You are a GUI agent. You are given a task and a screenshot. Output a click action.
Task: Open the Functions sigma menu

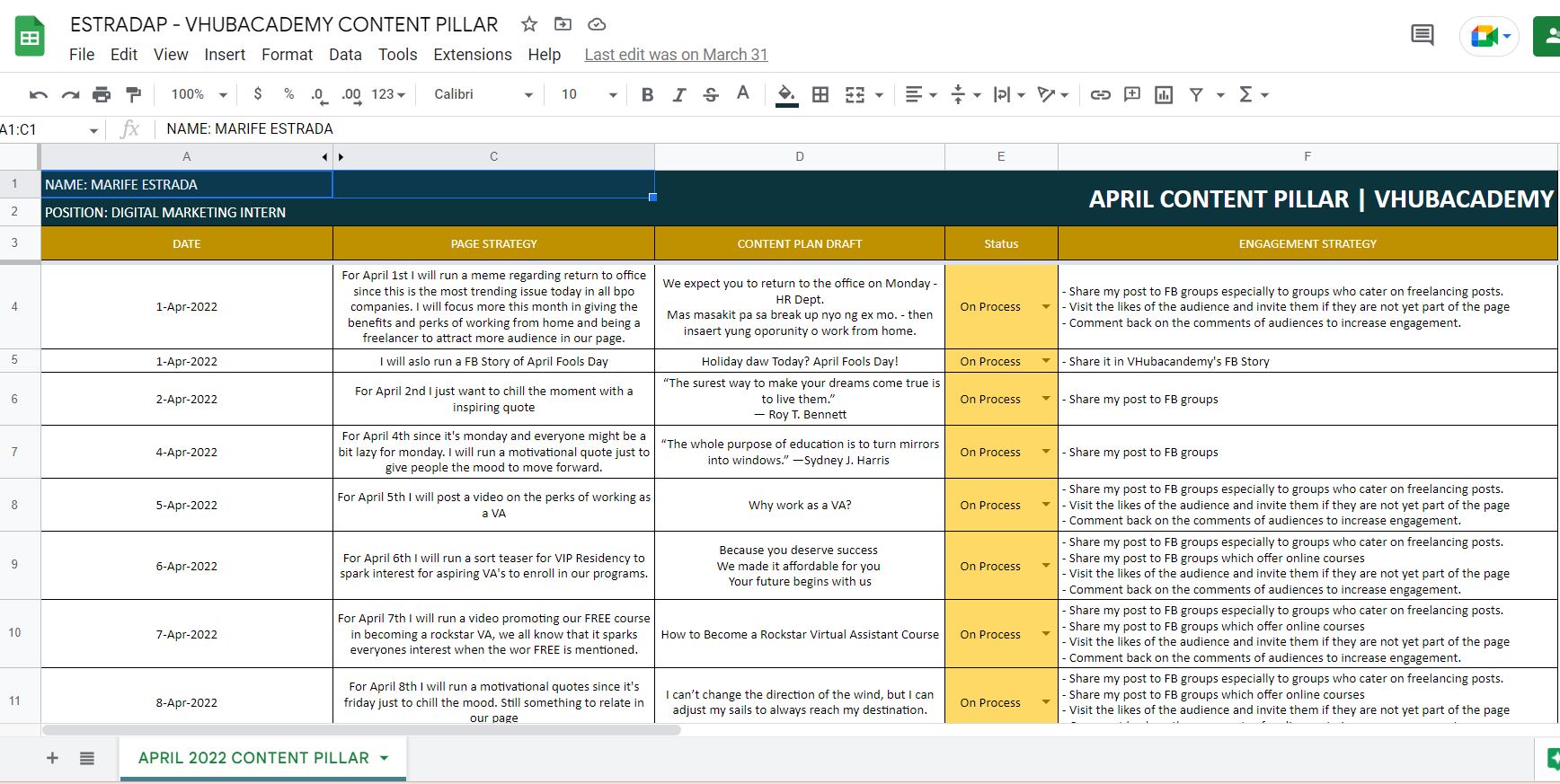tap(1254, 94)
